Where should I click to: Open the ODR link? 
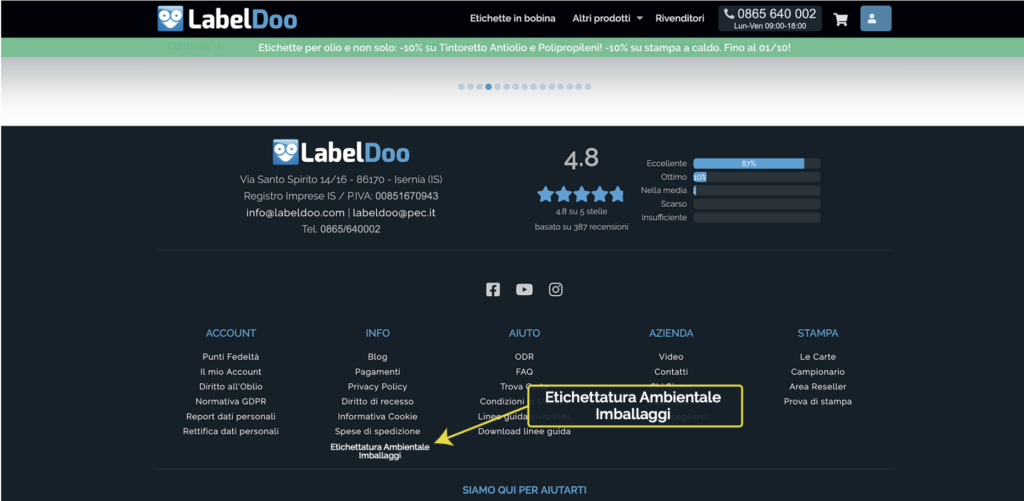[x=524, y=357]
